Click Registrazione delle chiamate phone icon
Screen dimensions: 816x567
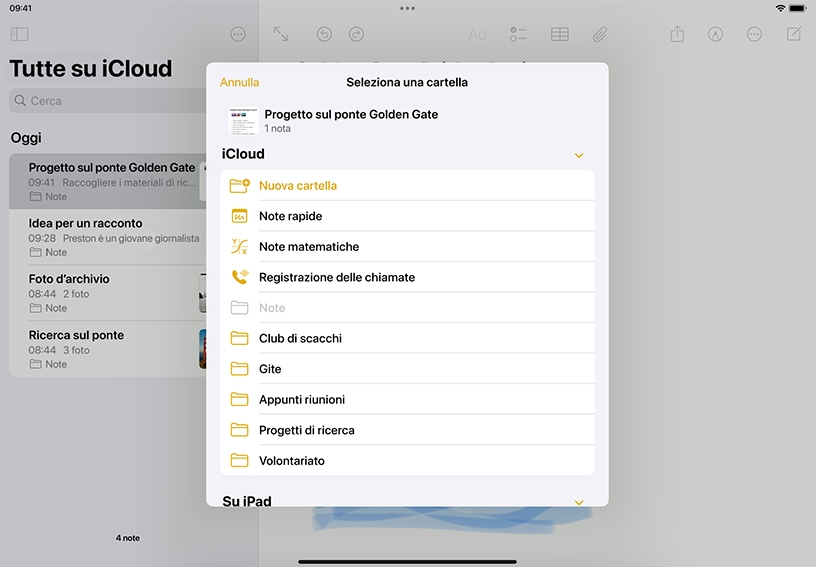(x=240, y=277)
